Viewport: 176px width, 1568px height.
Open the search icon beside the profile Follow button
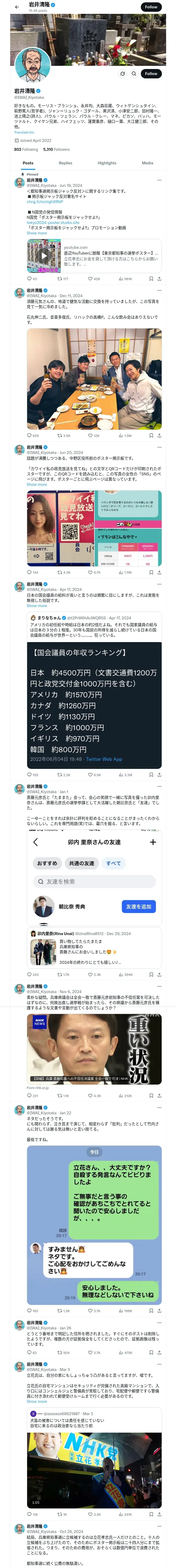(x=133, y=74)
